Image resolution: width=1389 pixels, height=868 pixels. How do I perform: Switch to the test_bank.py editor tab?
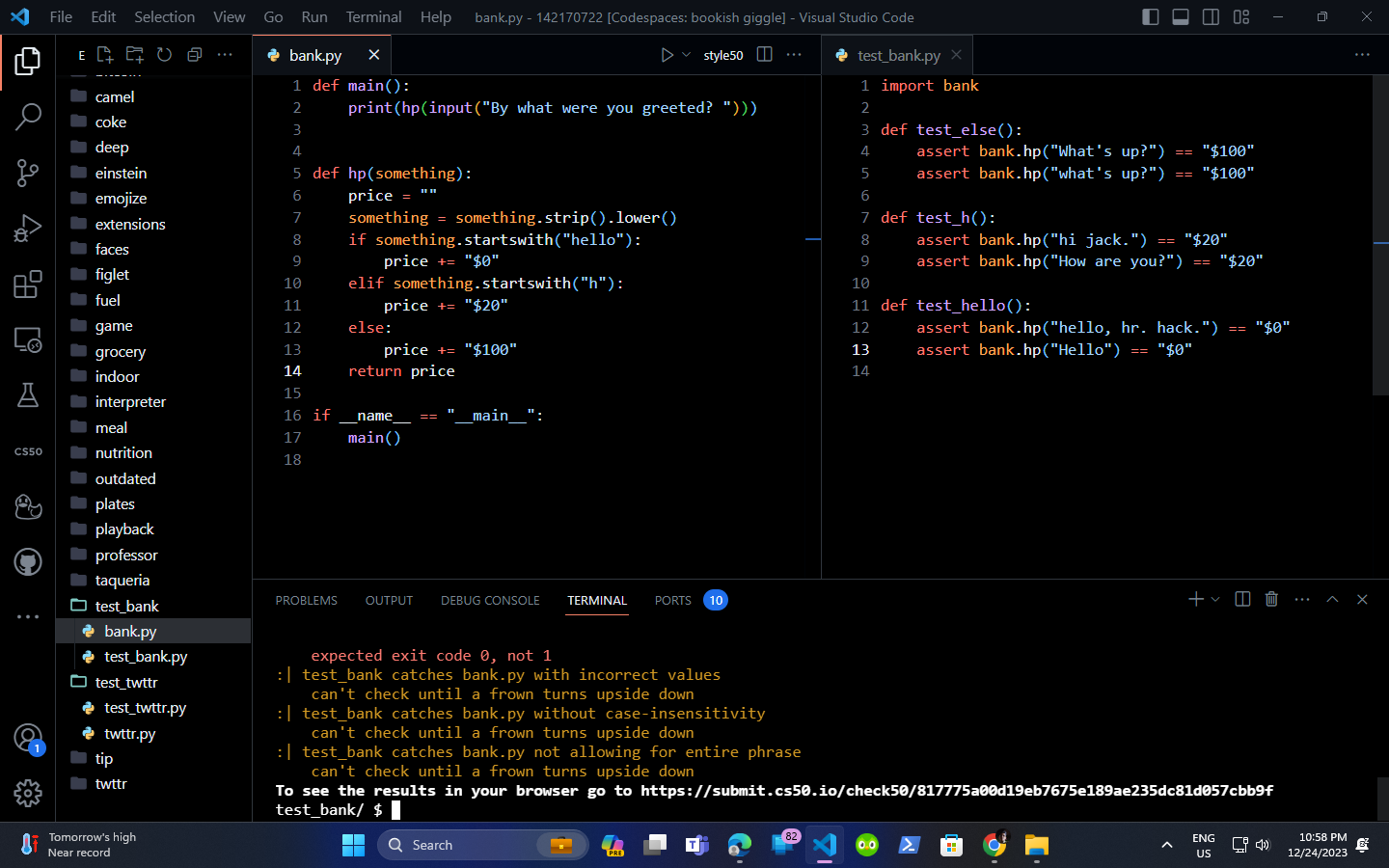click(898, 56)
